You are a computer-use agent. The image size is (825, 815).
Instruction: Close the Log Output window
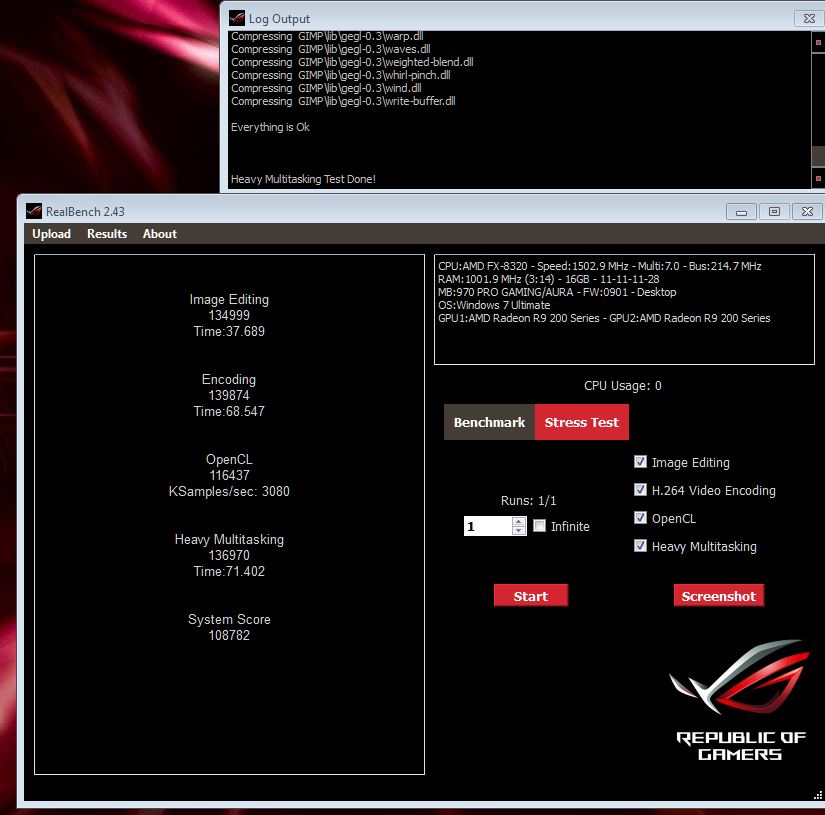point(809,18)
